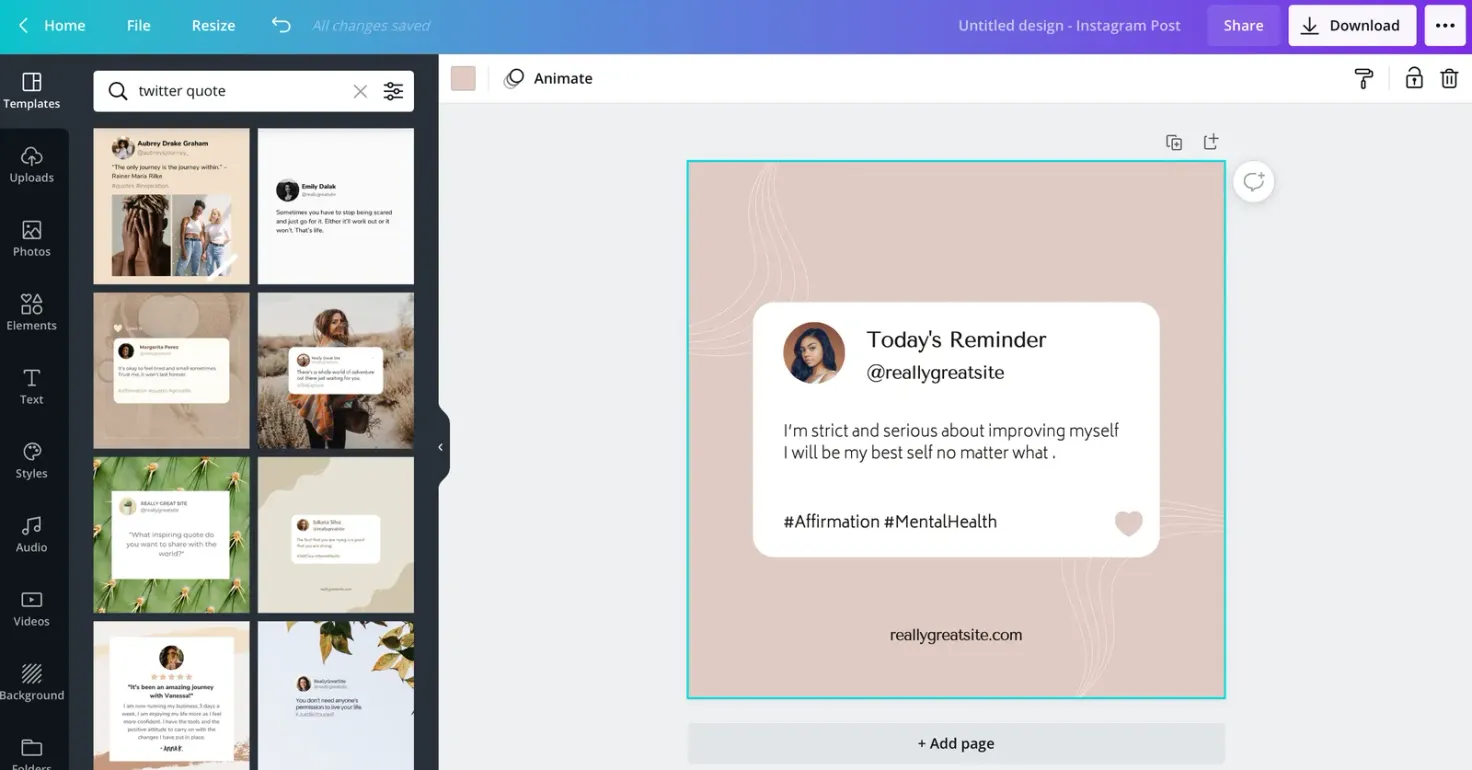Open the Templates sidebar tab
This screenshot has width=1472, height=770.
click(32, 91)
